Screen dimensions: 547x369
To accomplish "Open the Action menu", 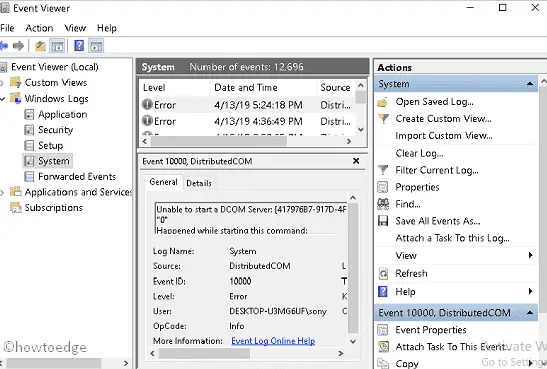I will (x=39, y=28).
